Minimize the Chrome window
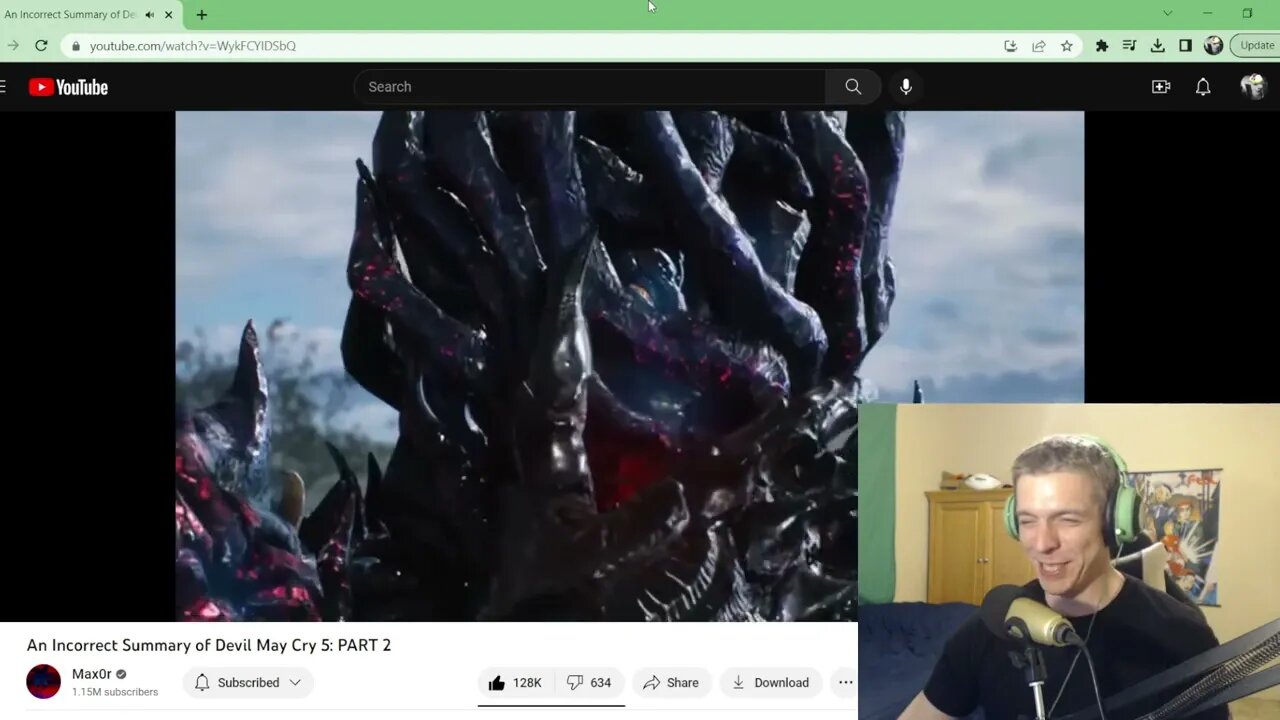 1207,14
